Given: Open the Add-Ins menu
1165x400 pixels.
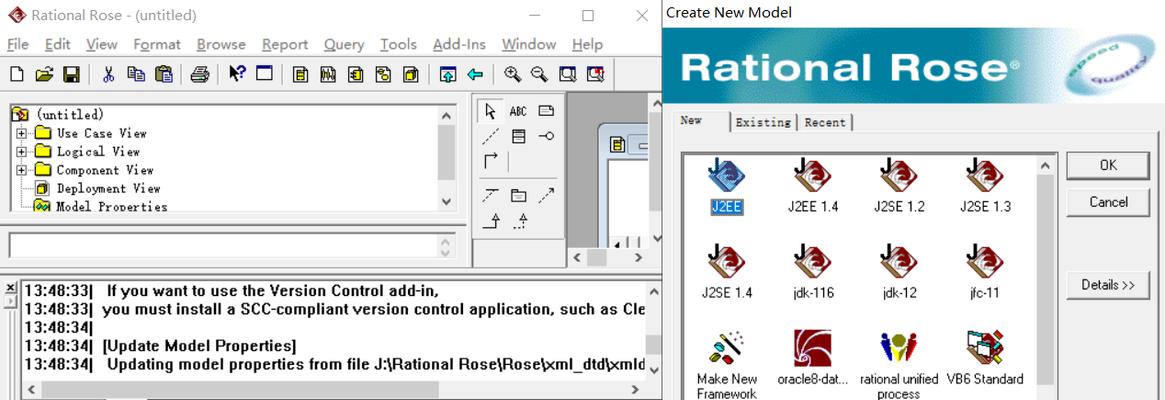Looking at the screenshot, I should (x=459, y=45).
